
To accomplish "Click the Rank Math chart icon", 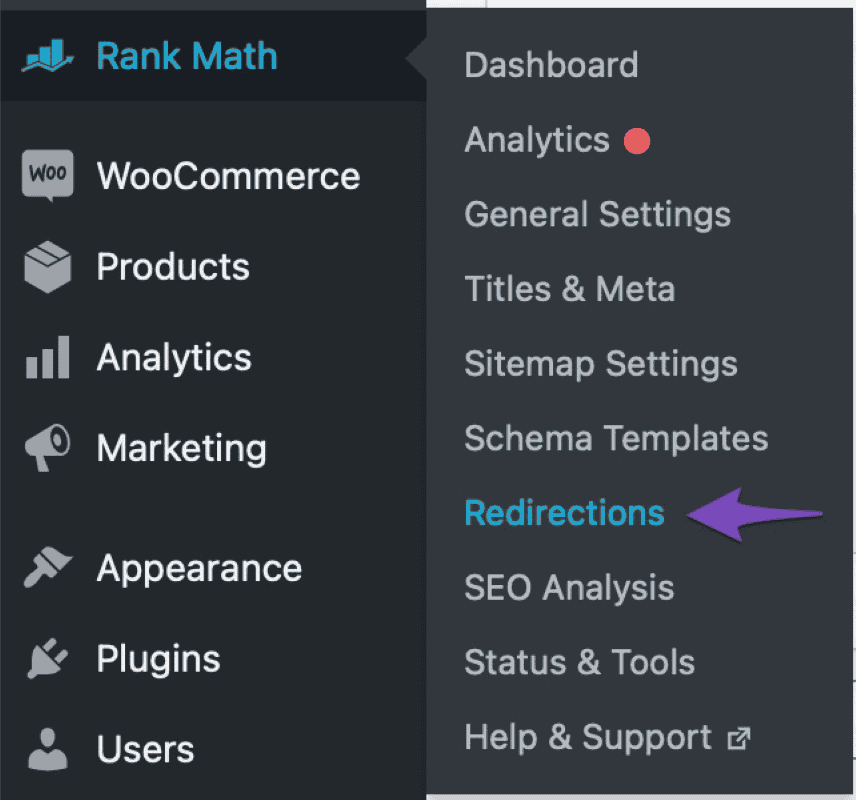I will coord(49,57).
